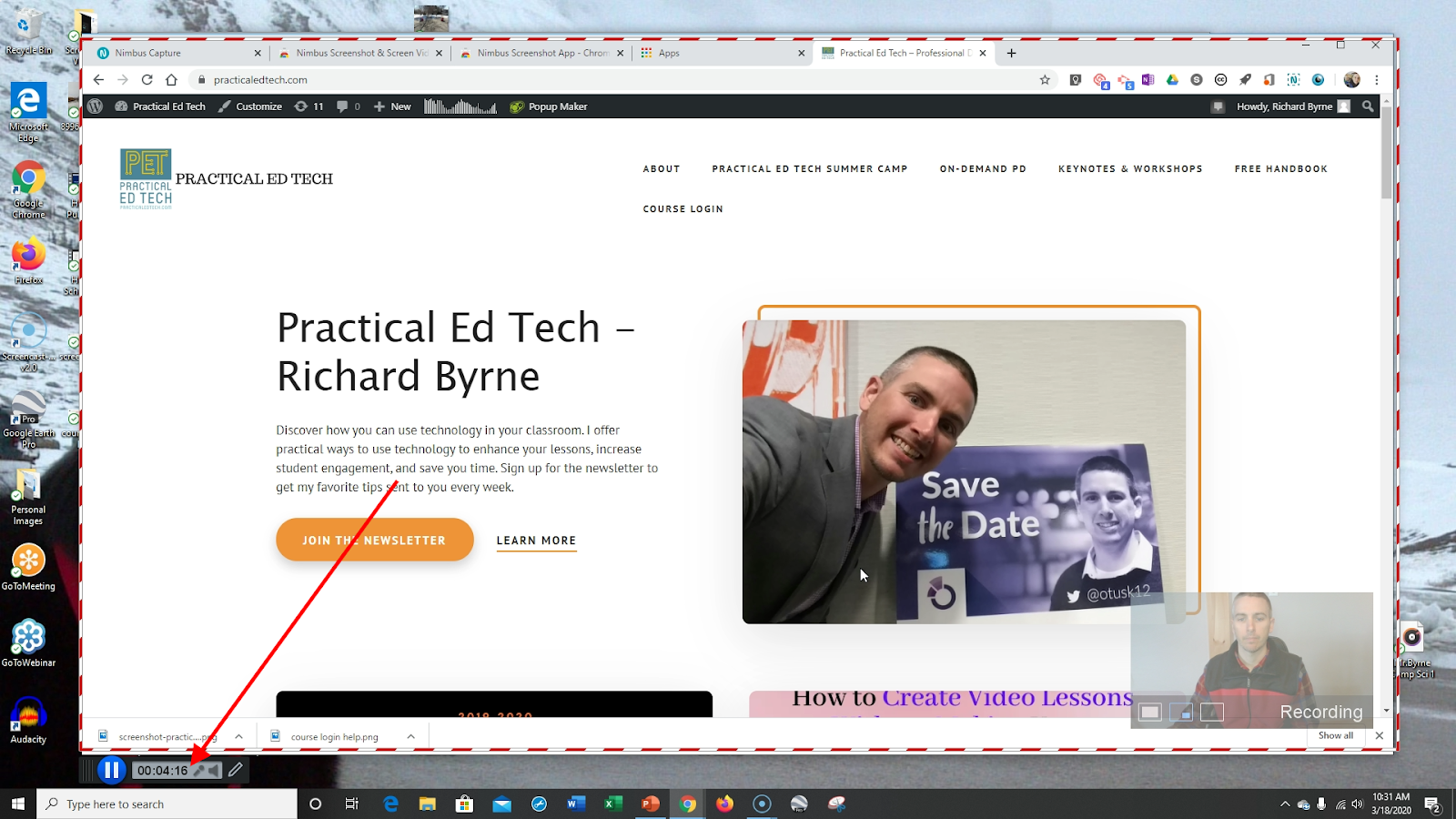Click the taskbar search box
1456x819 pixels.
[x=167, y=804]
